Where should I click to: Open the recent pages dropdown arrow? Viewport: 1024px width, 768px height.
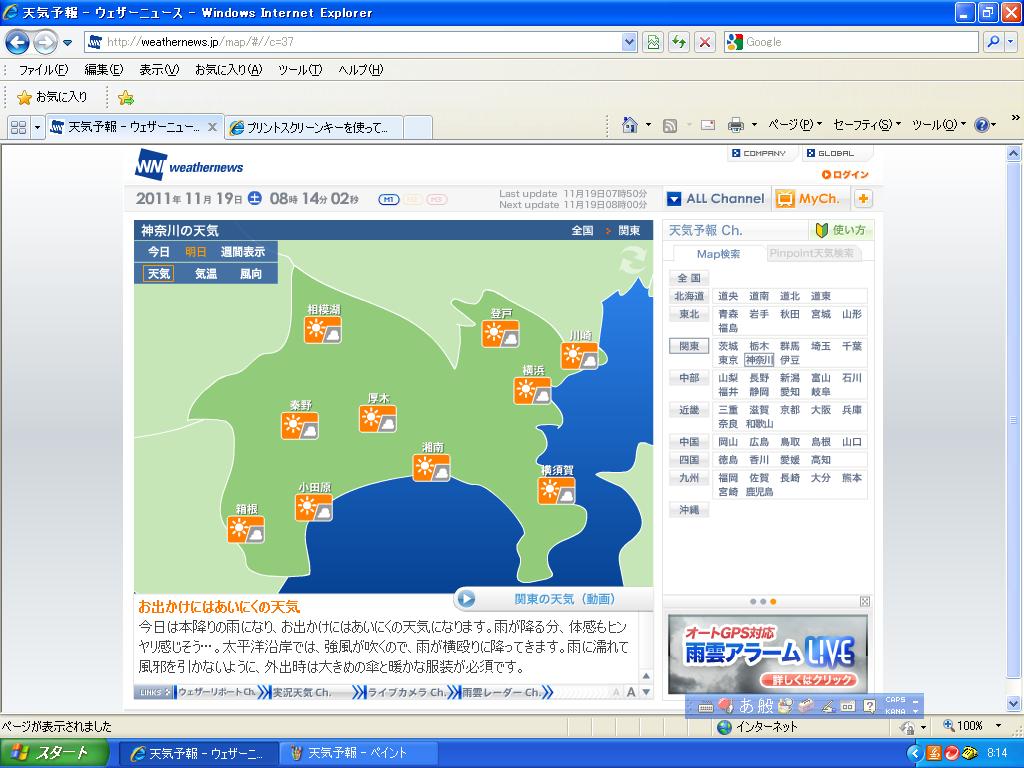pos(67,43)
